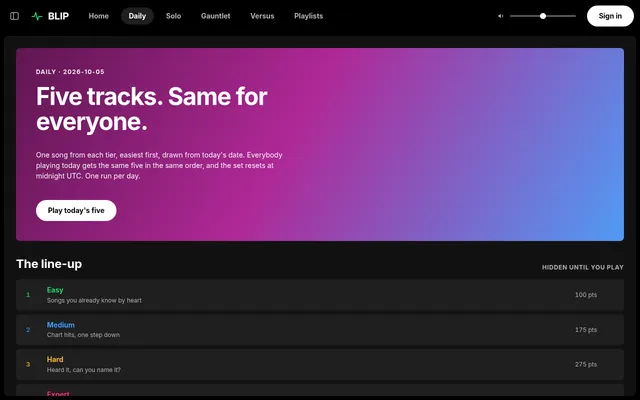Click the number 1 in Easy row
The height and width of the screenshot is (400, 640).
tap(28, 295)
